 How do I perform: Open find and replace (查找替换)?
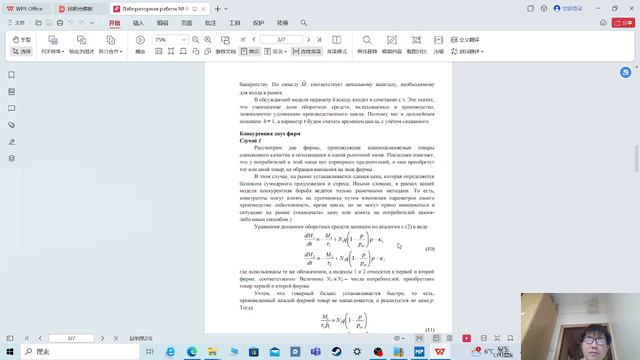(367, 44)
